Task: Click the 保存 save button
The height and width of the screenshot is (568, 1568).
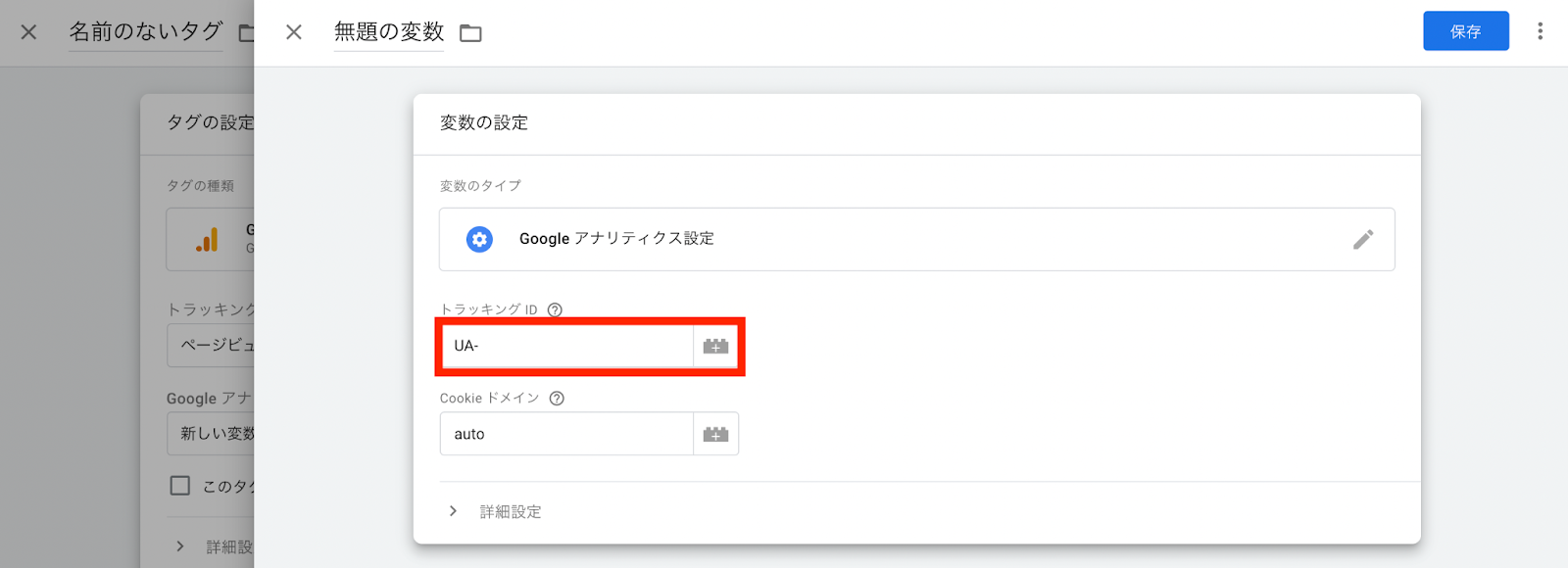Action: click(1465, 31)
